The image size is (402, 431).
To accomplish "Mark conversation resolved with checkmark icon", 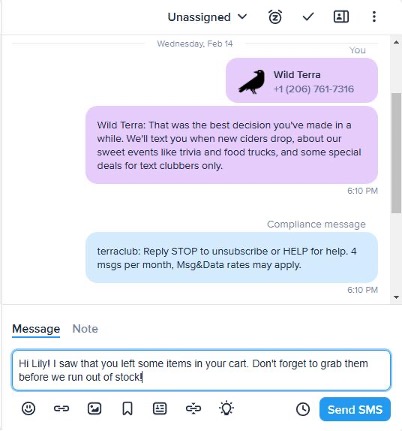I will (x=308, y=17).
